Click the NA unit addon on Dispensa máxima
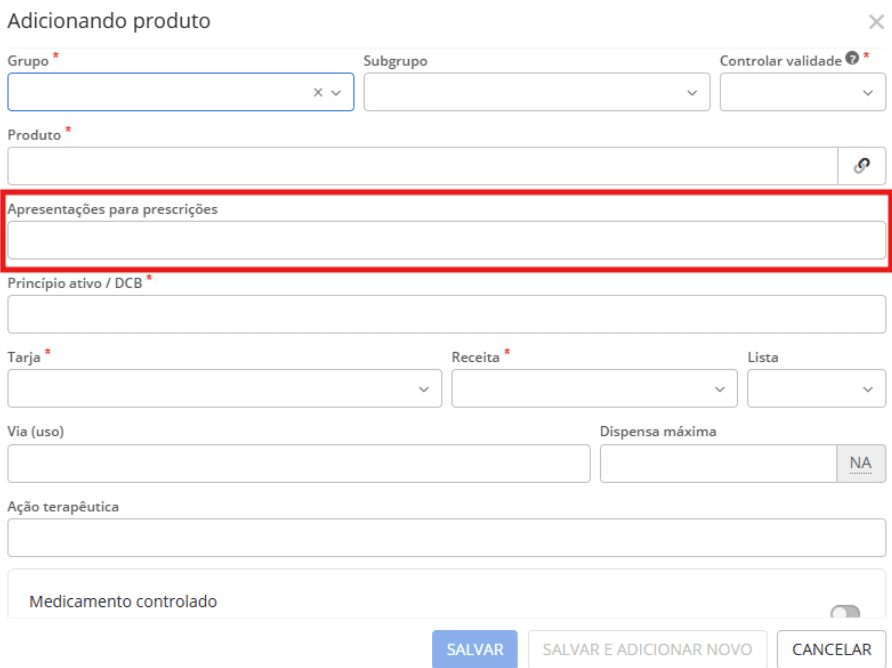 click(860, 463)
